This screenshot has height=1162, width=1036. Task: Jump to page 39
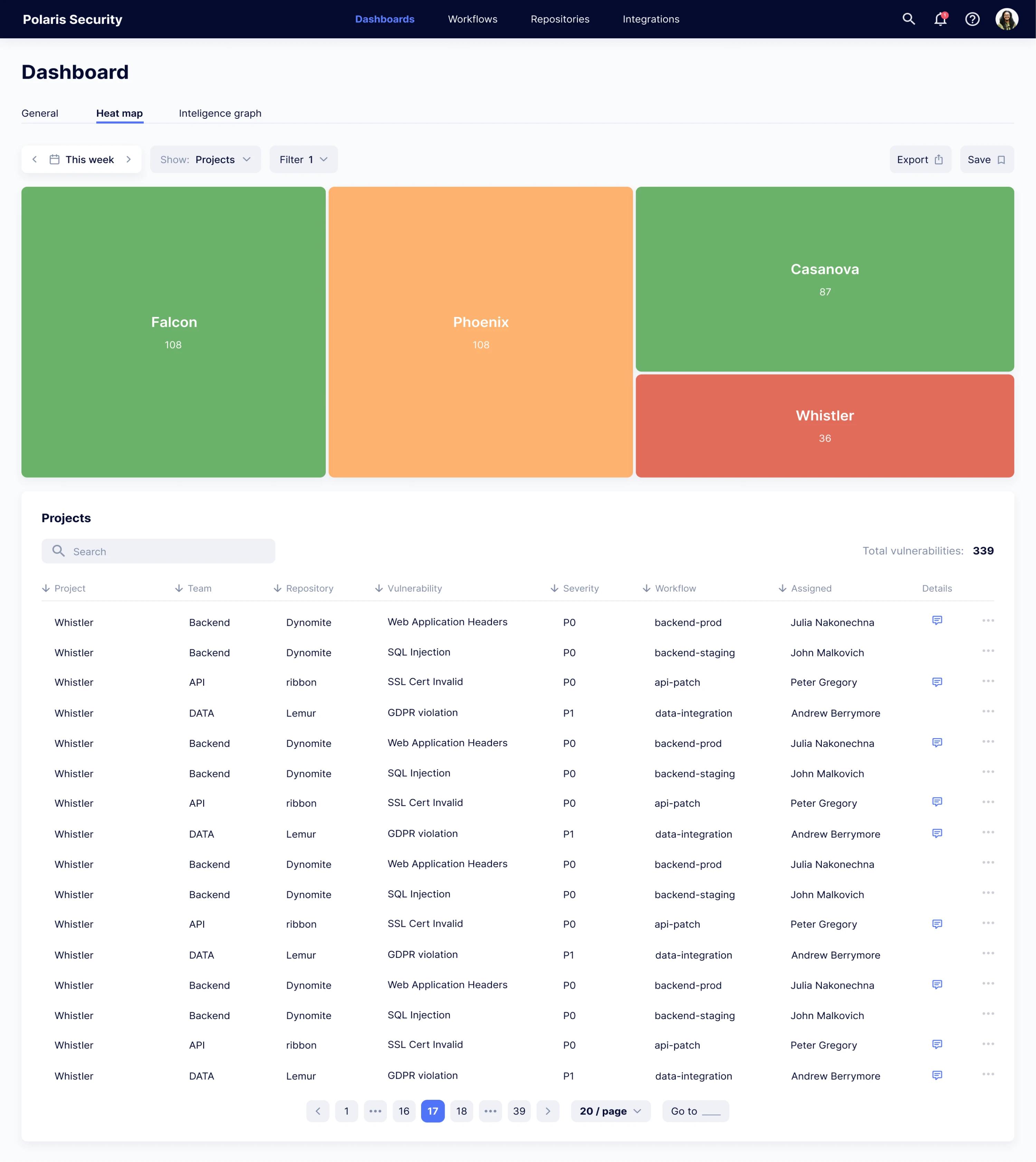point(519,1111)
